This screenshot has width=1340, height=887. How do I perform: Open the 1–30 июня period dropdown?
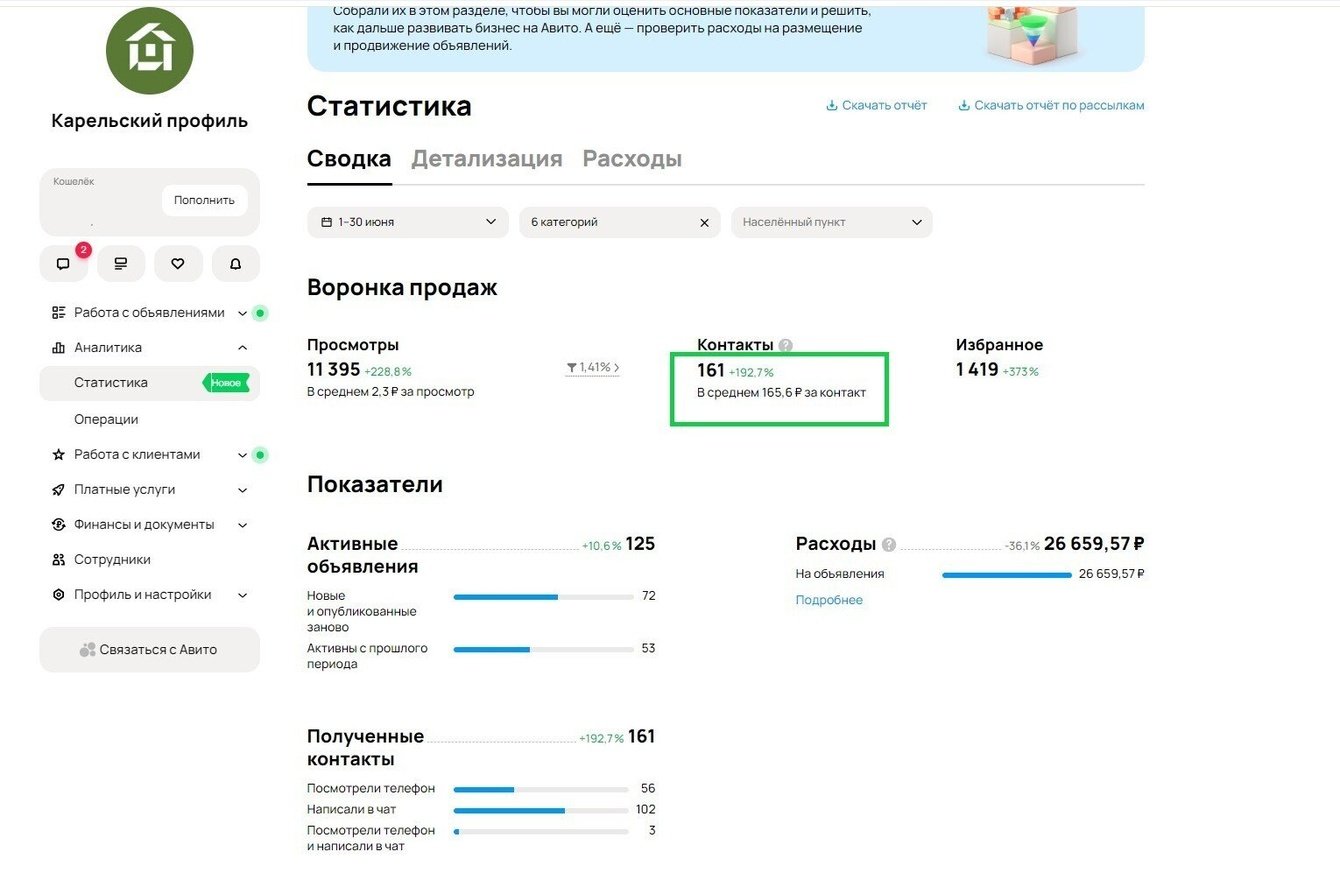408,222
